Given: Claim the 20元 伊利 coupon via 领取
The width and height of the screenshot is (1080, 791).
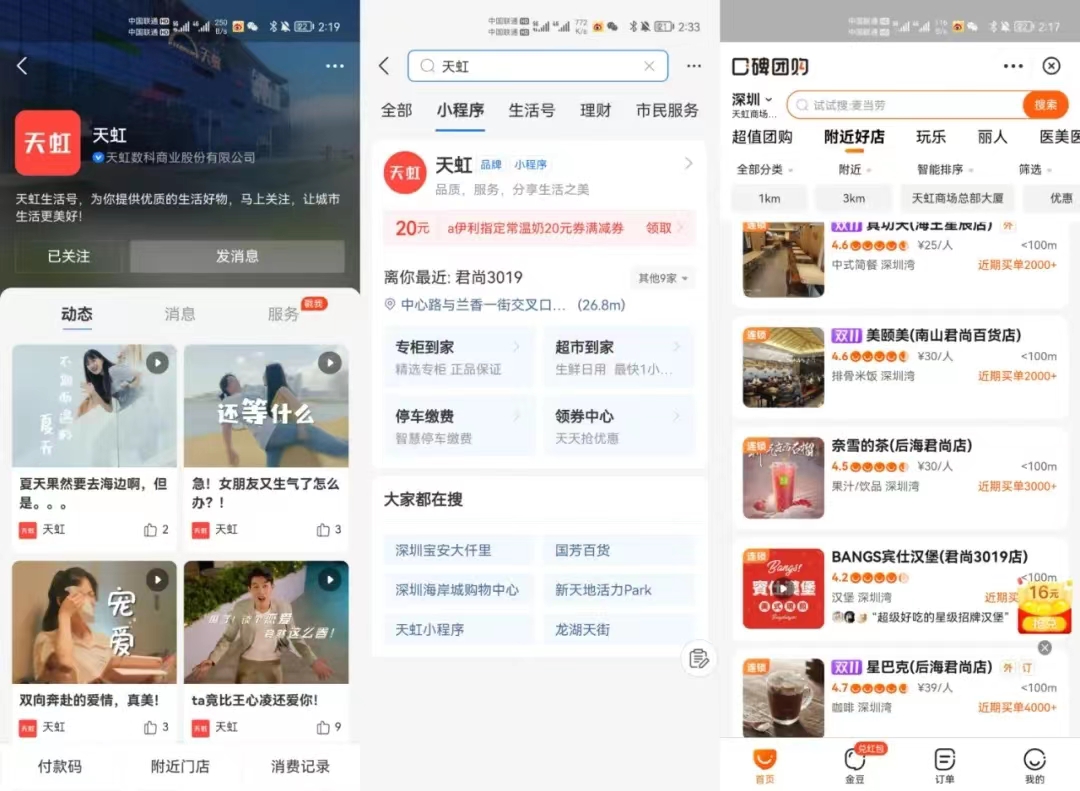Looking at the screenshot, I should tap(658, 228).
